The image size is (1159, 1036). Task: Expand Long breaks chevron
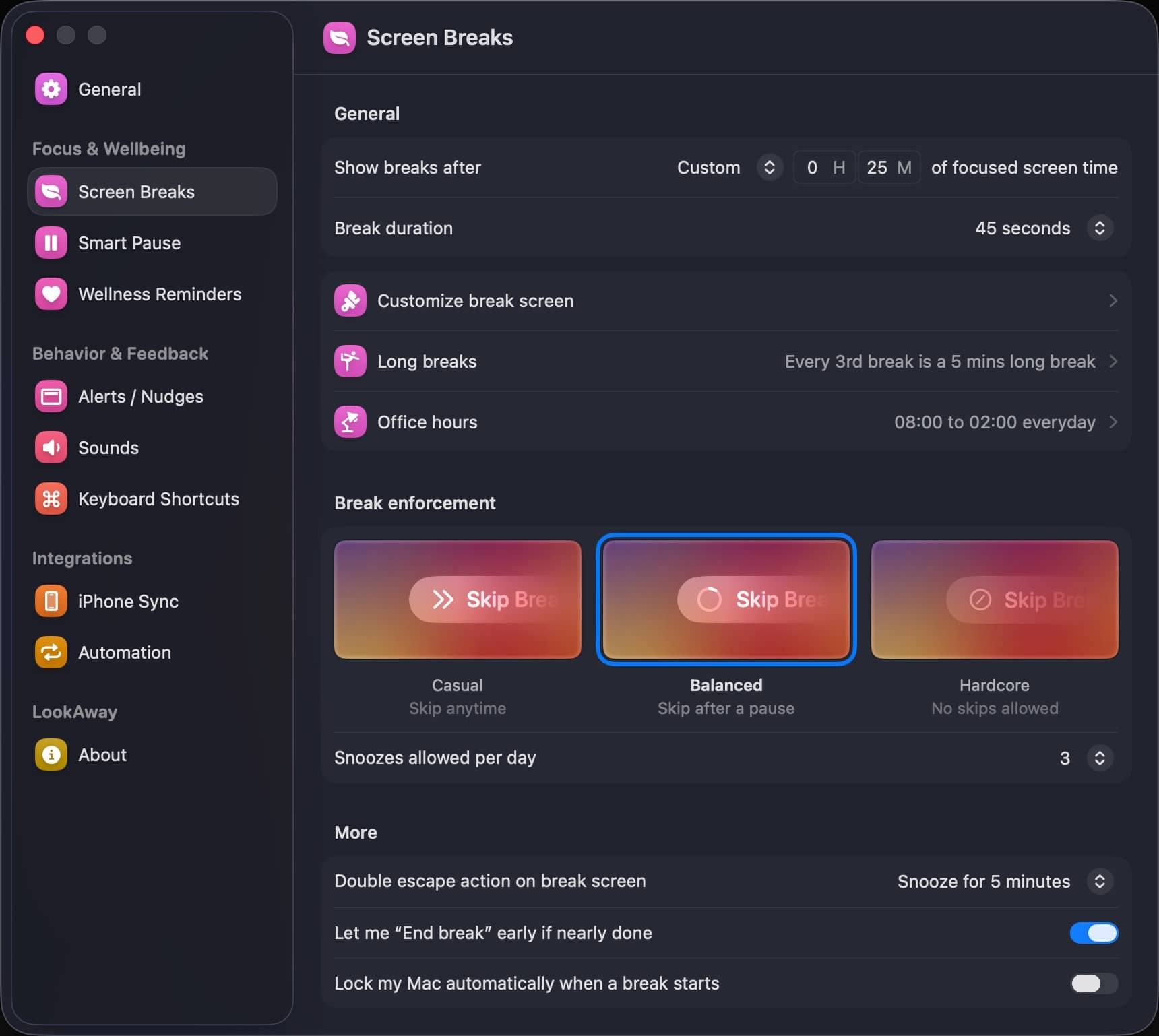point(1113,361)
